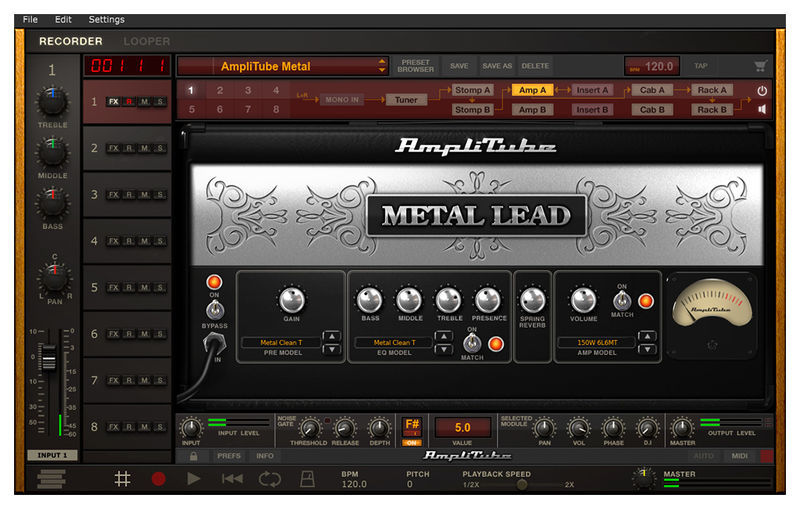Click AMP MODEL down arrow
The image size is (800, 509).
click(x=647, y=349)
